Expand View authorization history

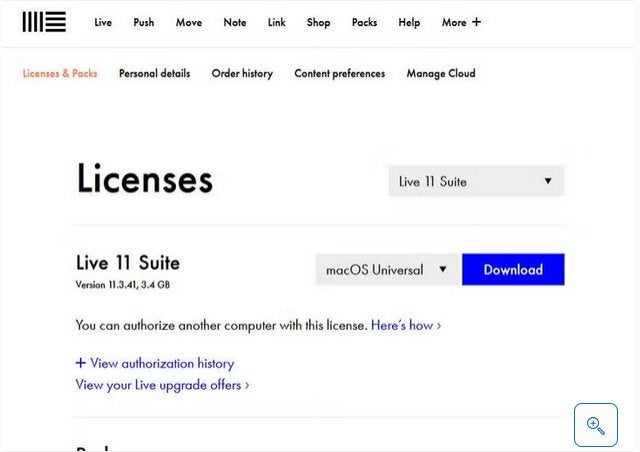(155, 363)
